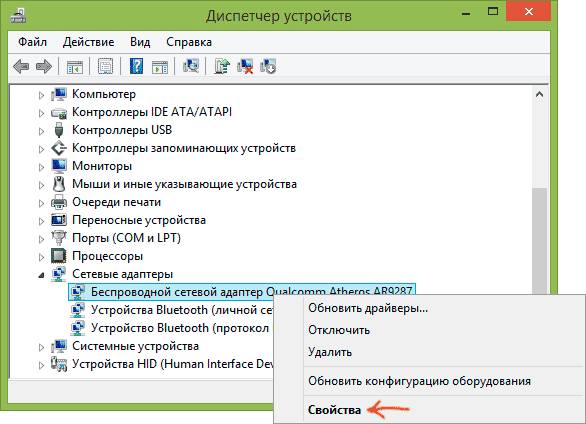
Task: Click the Device Manager title bar icon
Action: coord(18,15)
